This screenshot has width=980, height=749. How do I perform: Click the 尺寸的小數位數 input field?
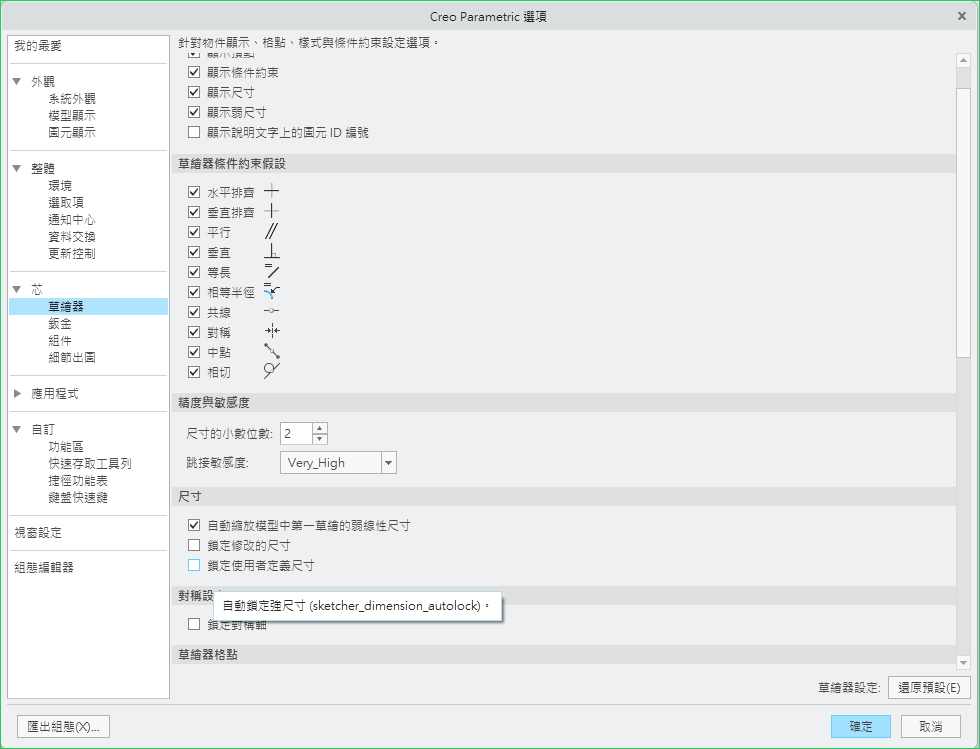[x=295, y=433]
